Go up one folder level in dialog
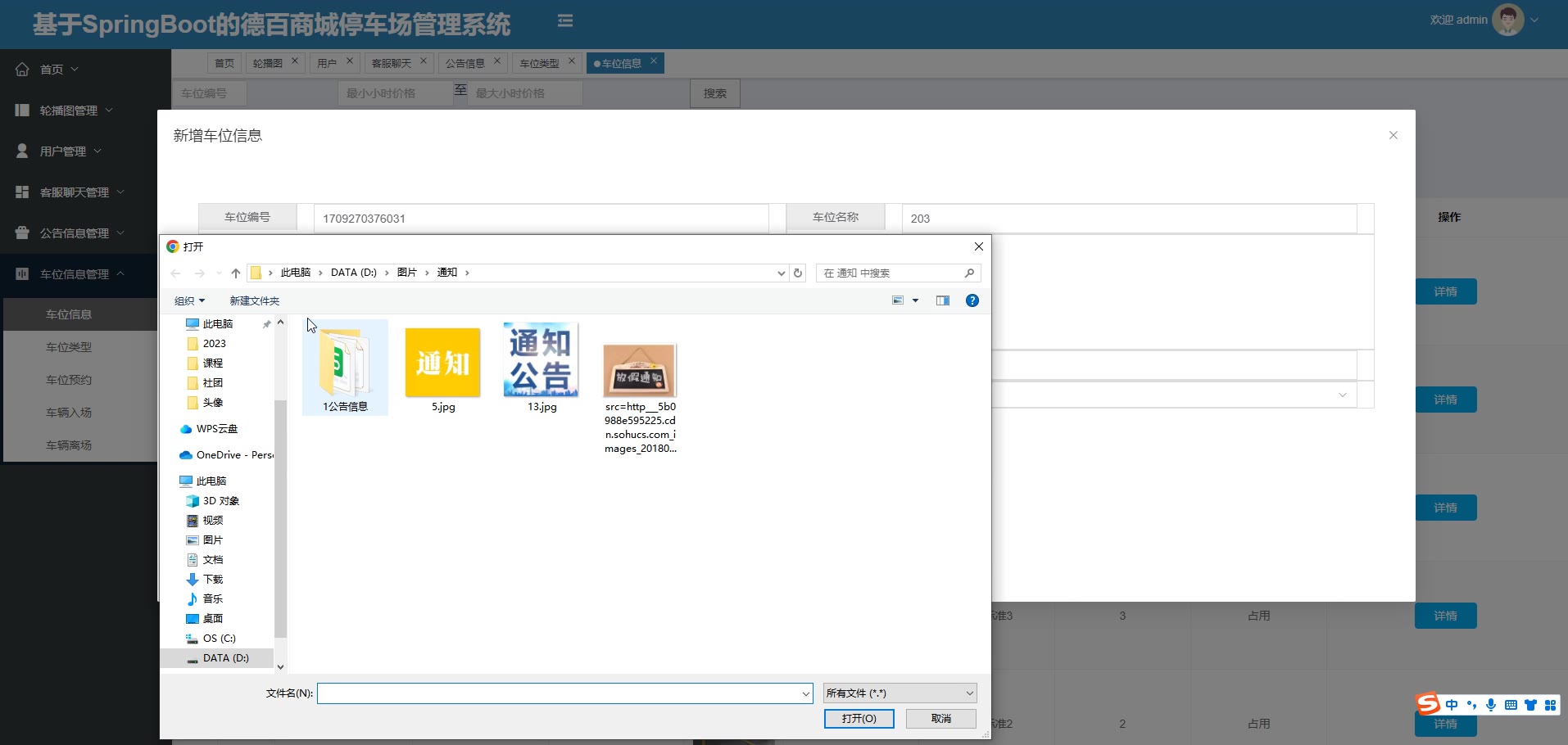 pos(236,273)
